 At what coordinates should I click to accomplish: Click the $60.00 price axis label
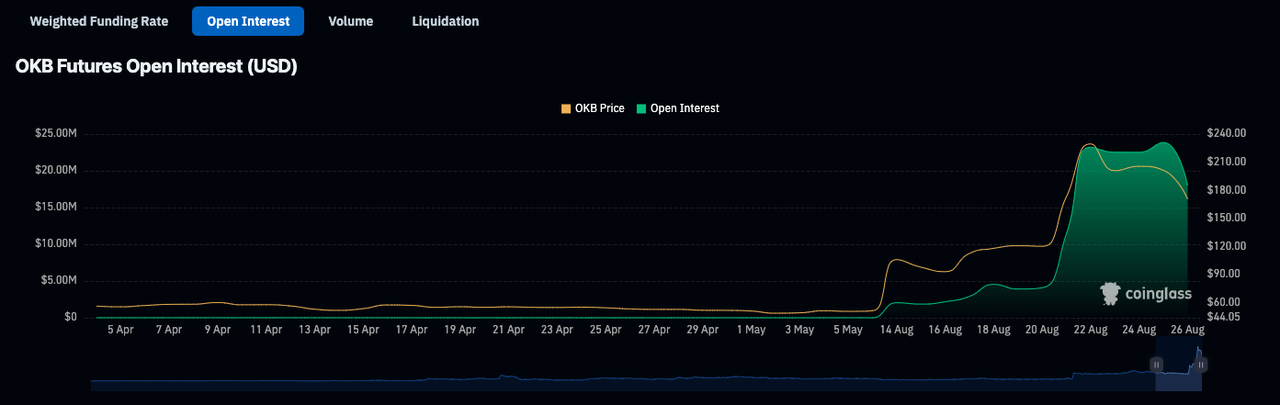coord(1222,301)
